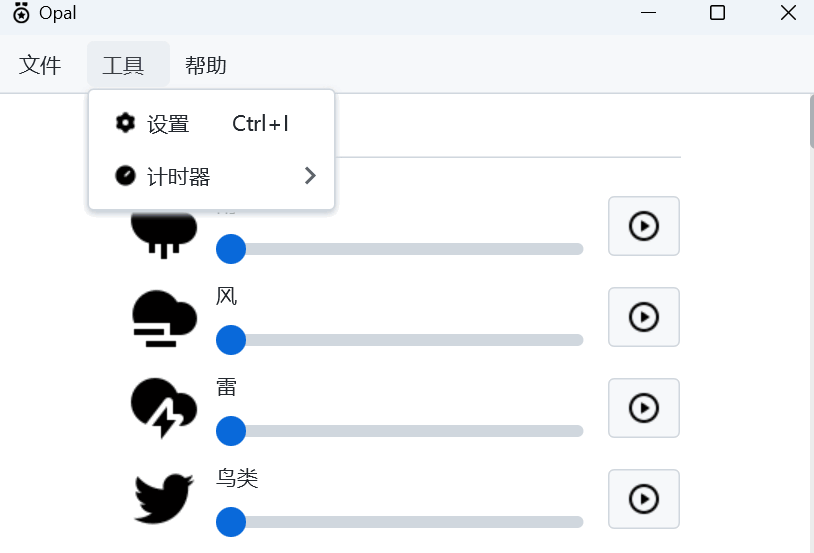Open the 帮助 menu
814x553 pixels.
pos(206,66)
